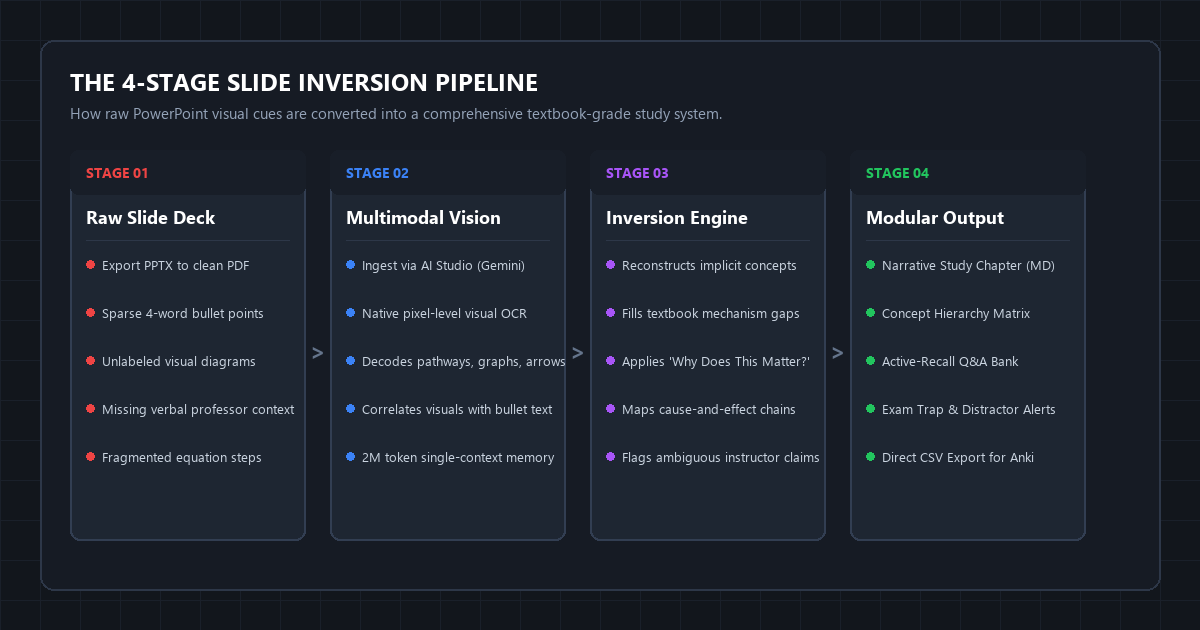Click 'Unlabeled visual diagrams' text

(179, 362)
